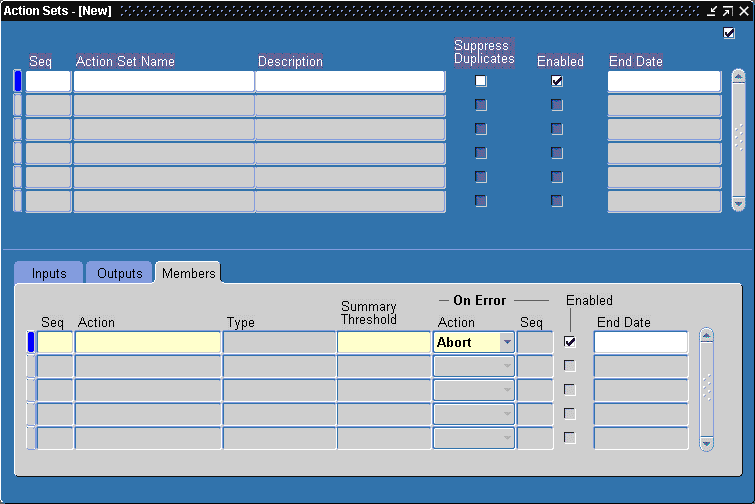Minimize the Action Sets window
The width and height of the screenshot is (755, 504).
pyautogui.click(x=712, y=11)
